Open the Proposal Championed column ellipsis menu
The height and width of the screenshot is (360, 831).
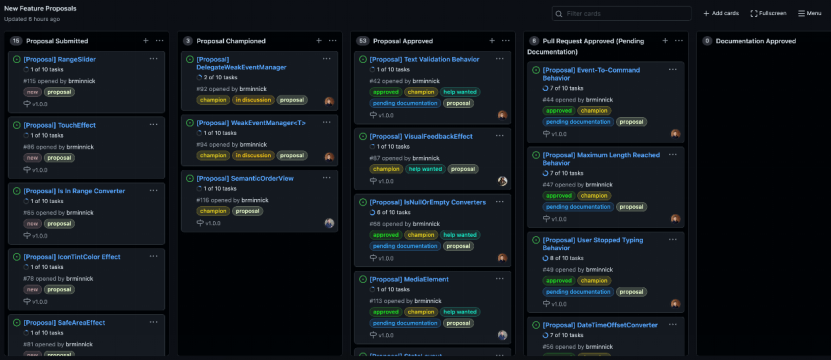point(332,41)
